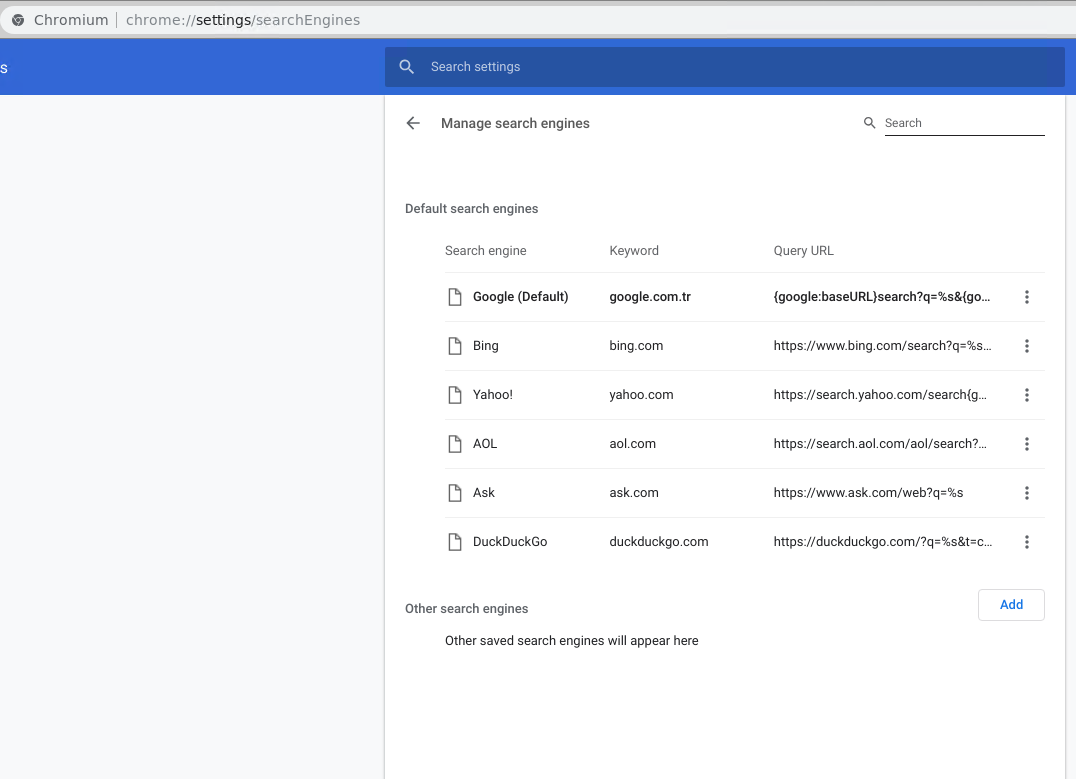The width and height of the screenshot is (1076, 779).
Task: Select the Bing engine name
Action: click(x=485, y=346)
